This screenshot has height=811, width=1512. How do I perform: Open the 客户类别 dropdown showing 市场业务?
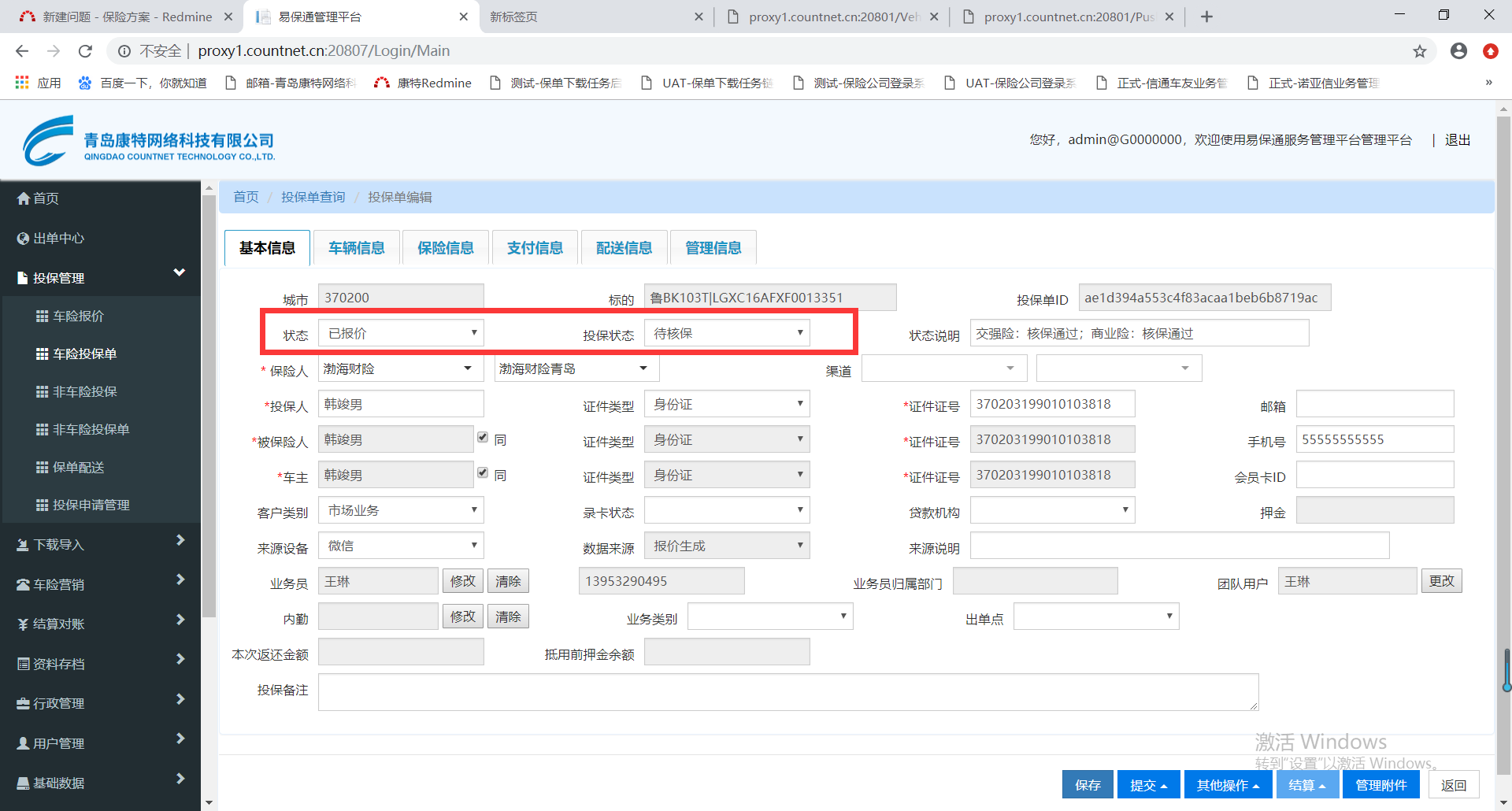pyautogui.click(x=401, y=510)
